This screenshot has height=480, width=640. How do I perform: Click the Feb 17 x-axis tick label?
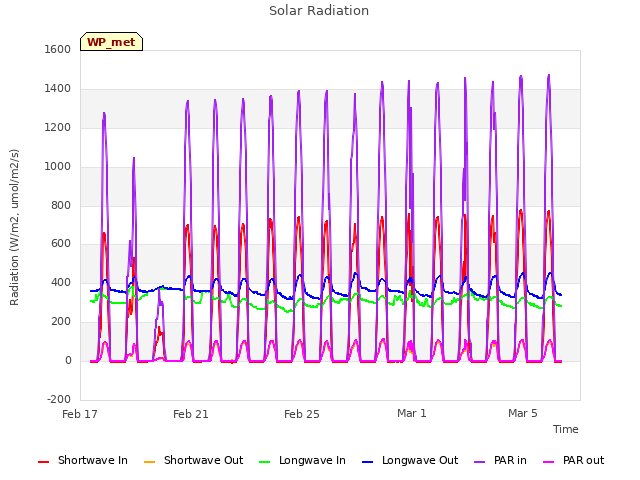point(80,414)
